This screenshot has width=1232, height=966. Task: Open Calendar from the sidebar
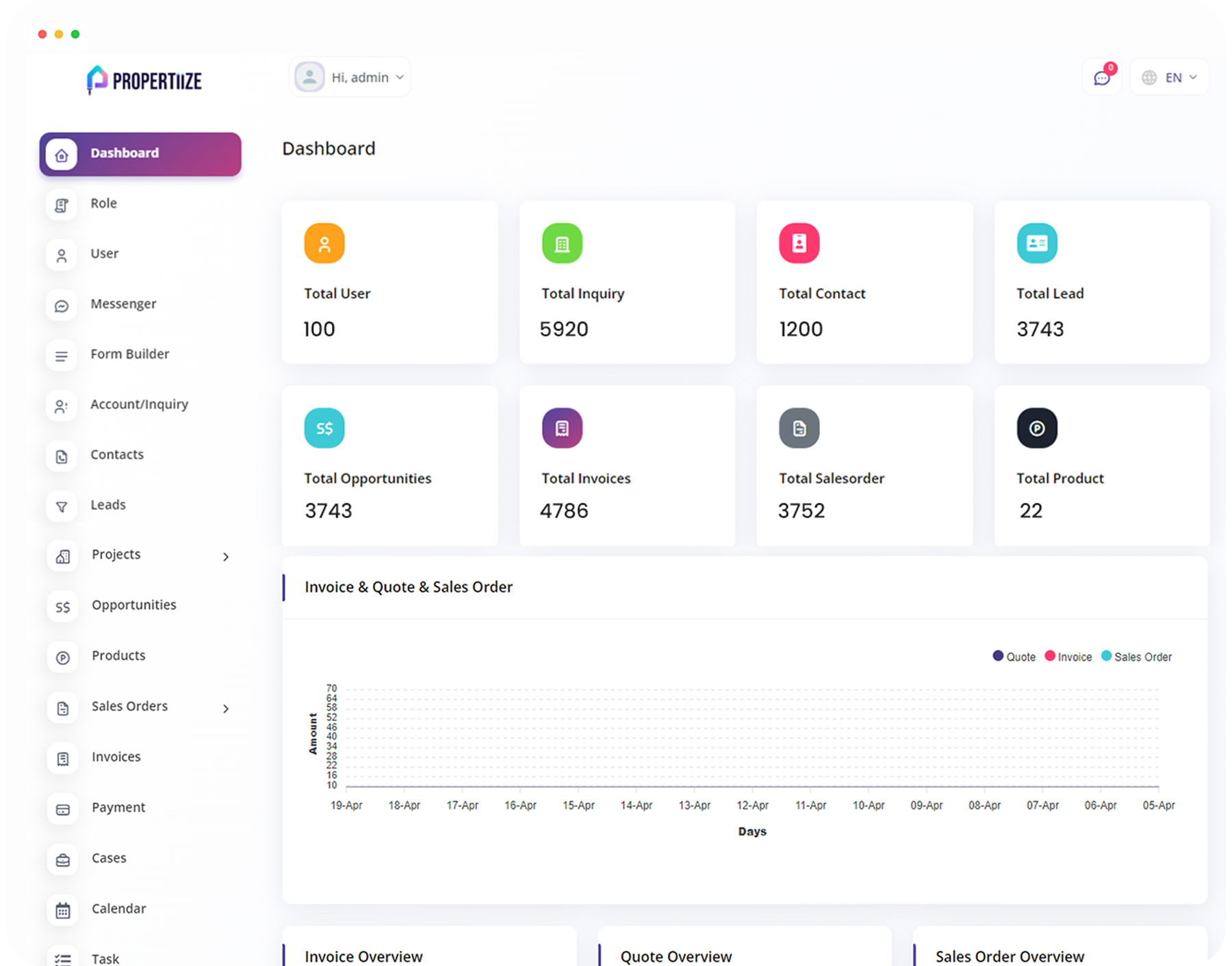(x=119, y=909)
